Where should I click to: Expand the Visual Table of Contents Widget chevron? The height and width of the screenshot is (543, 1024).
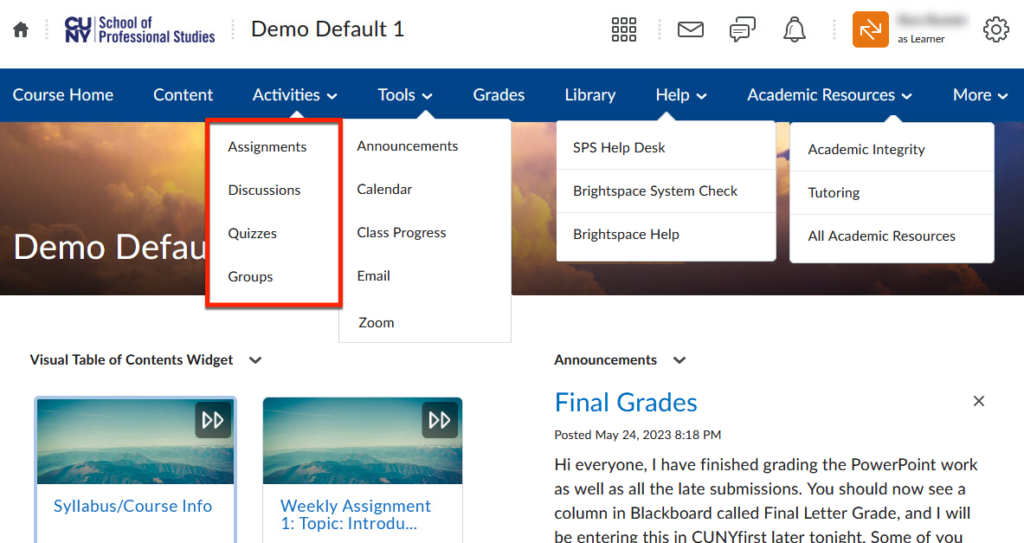tap(255, 360)
